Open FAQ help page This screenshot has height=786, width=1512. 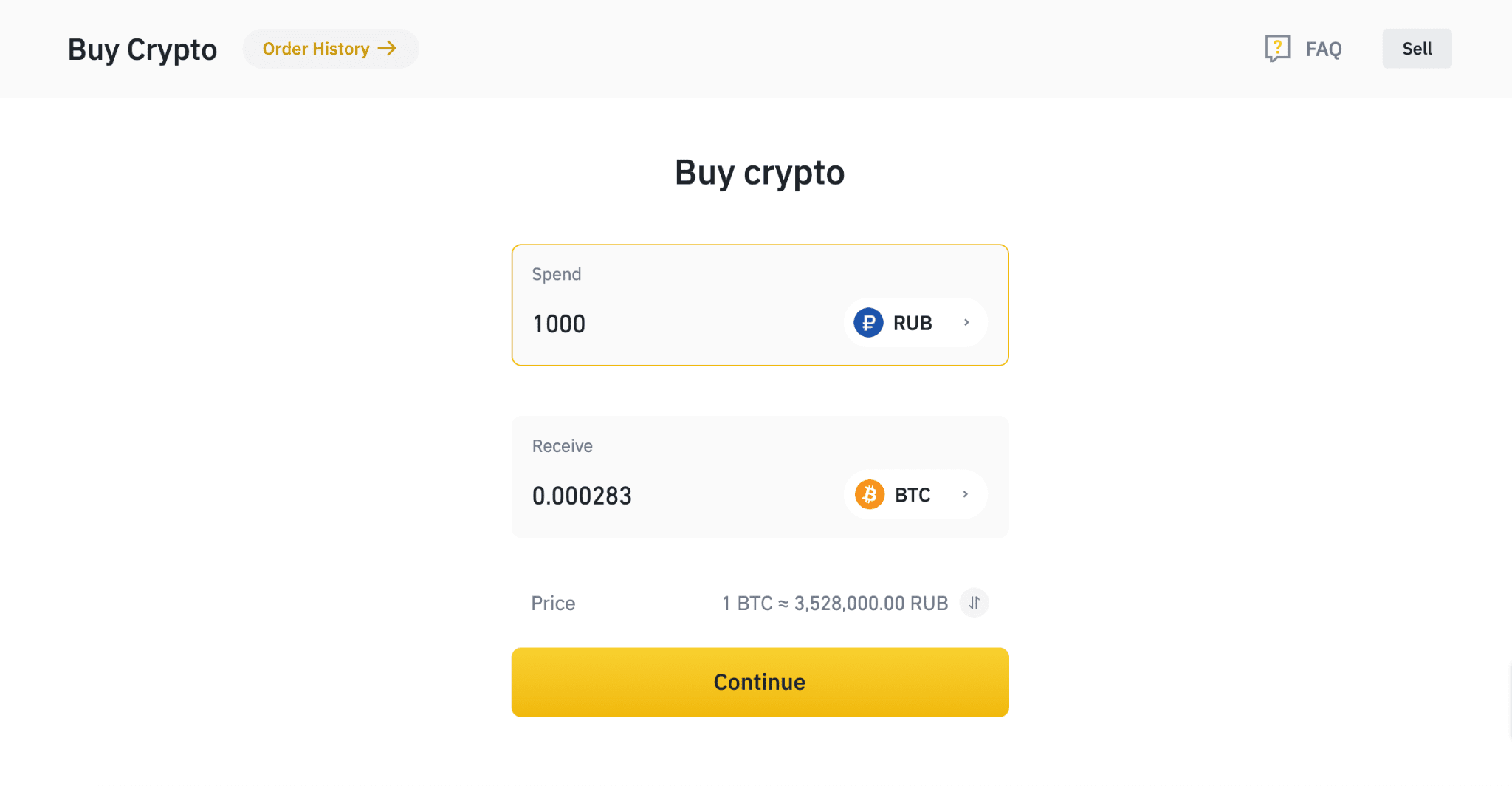[1324, 48]
